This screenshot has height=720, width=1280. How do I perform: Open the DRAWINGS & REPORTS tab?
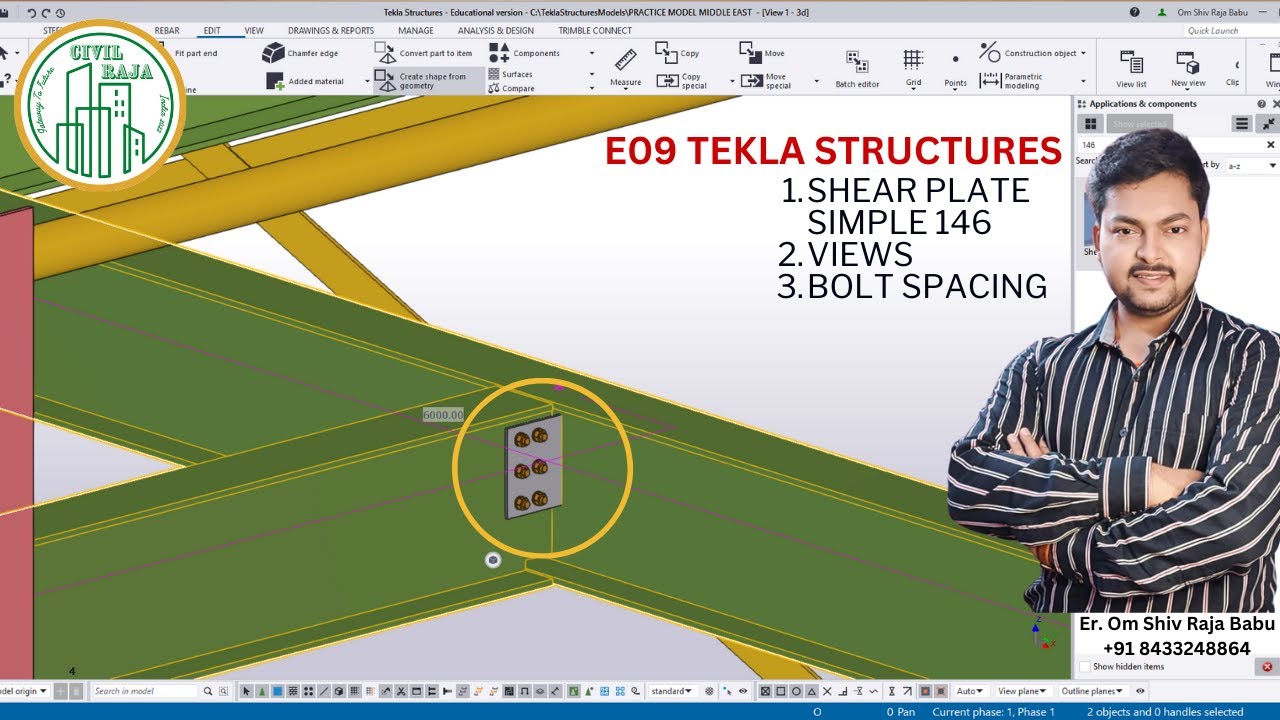331,30
